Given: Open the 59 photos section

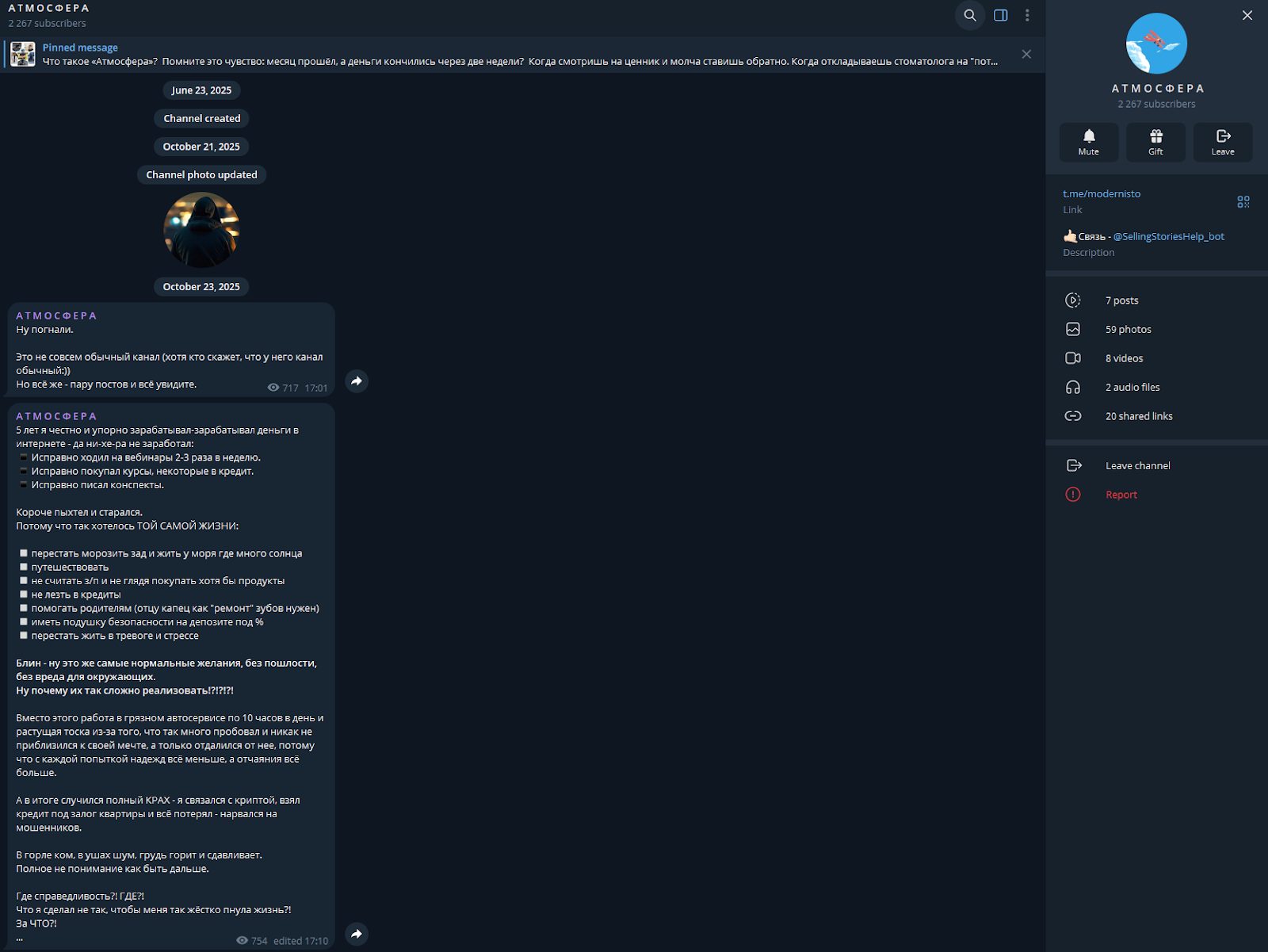Looking at the screenshot, I should [1156, 329].
